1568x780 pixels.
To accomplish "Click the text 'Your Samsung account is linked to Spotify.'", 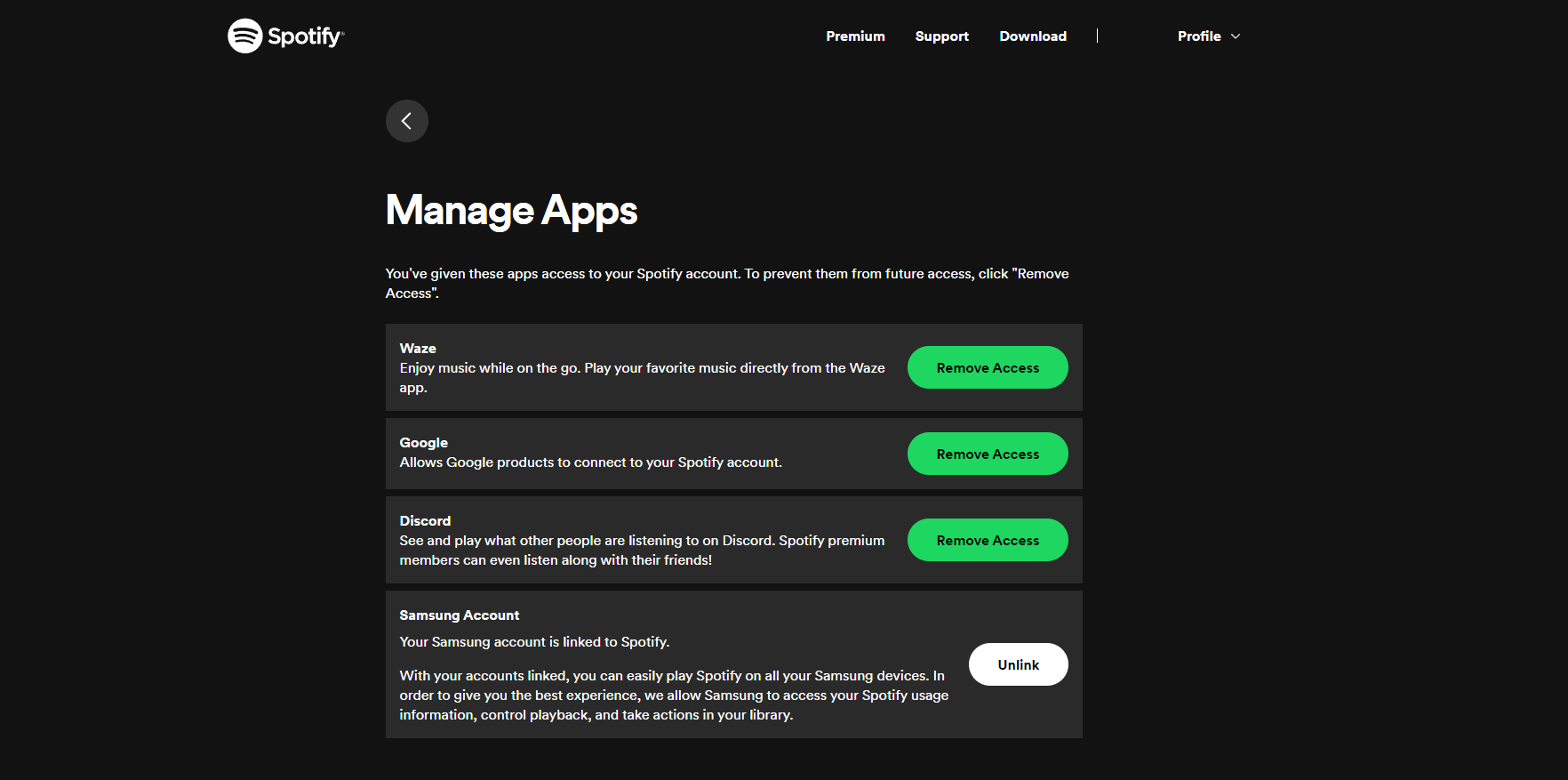I will pos(534,642).
